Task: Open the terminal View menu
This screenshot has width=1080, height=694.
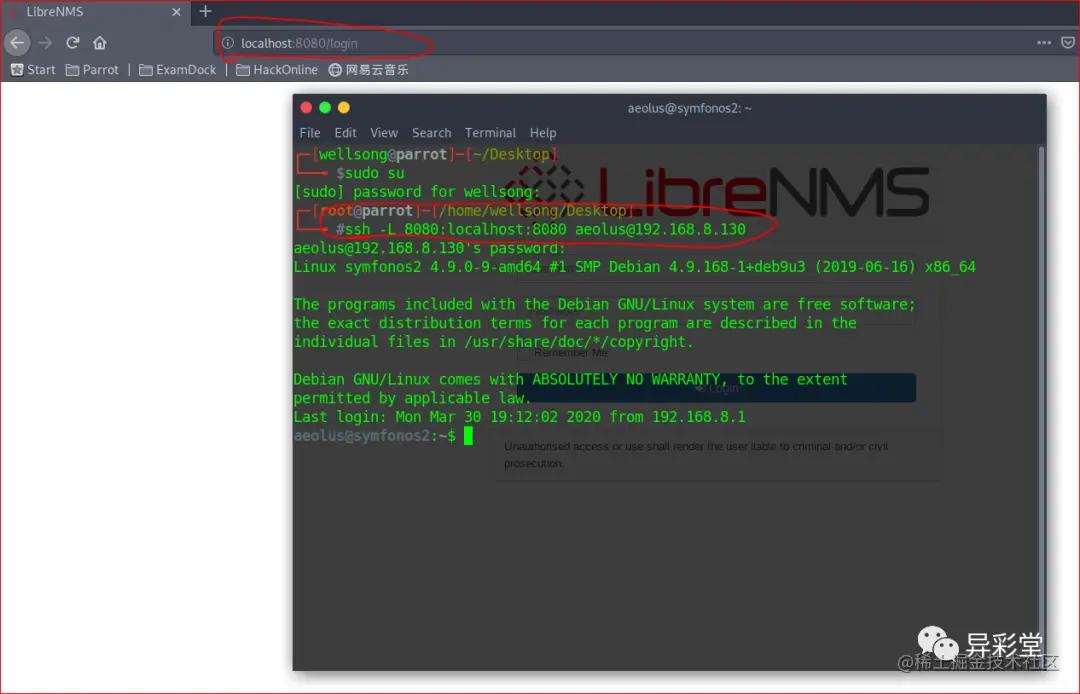Action: click(x=384, y=133)
